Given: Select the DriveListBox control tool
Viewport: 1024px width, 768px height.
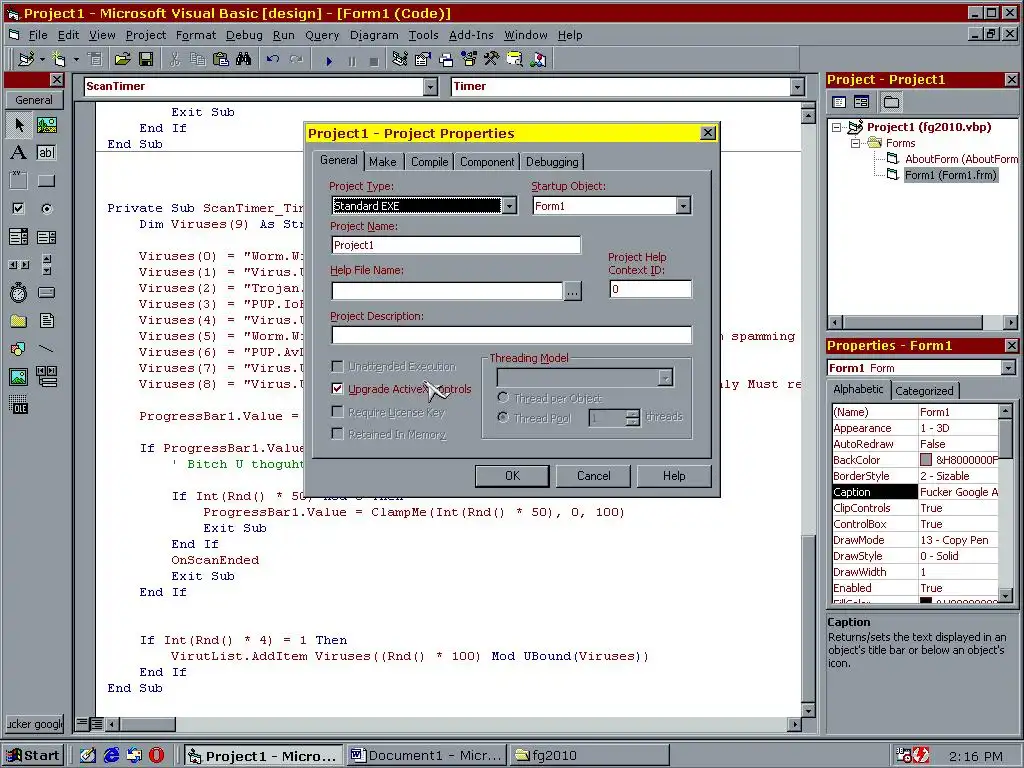Looking at the screenshot, I should coord(46,293).
